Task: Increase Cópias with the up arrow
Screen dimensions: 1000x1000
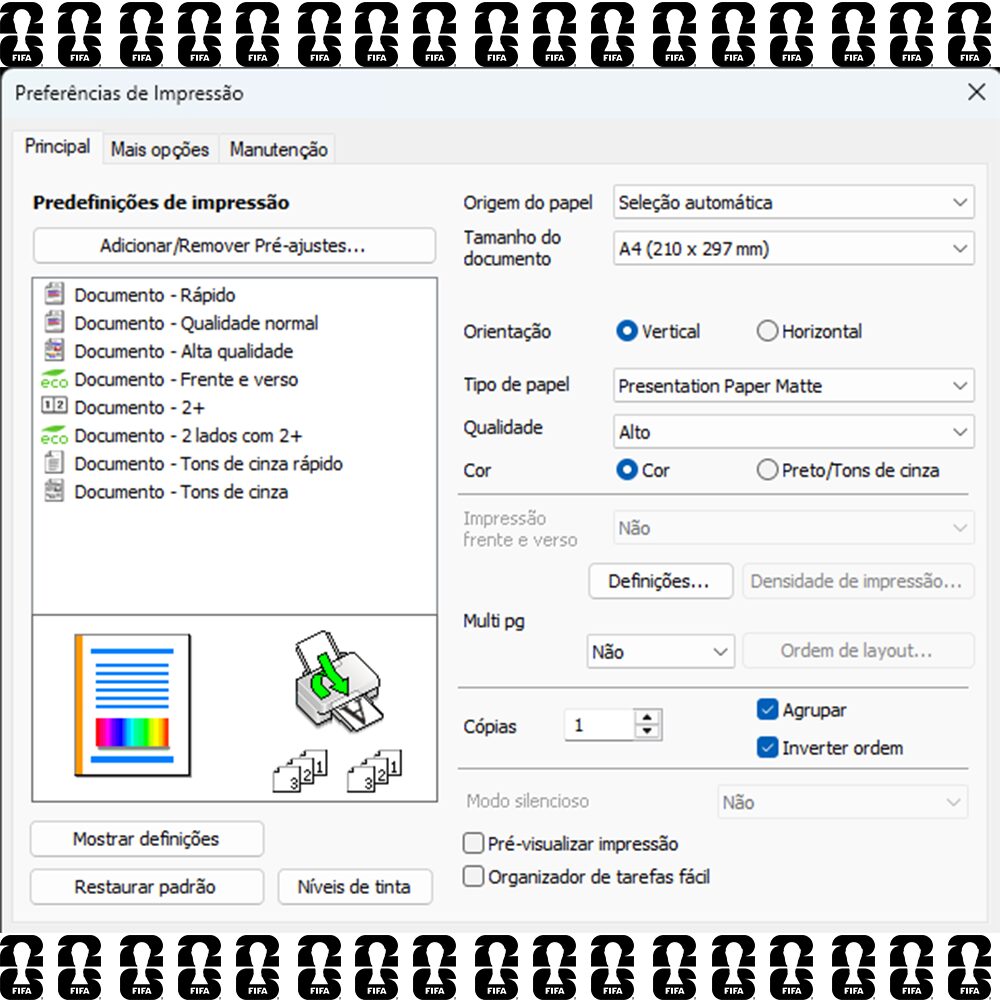Action: click(x=647, y=716)
